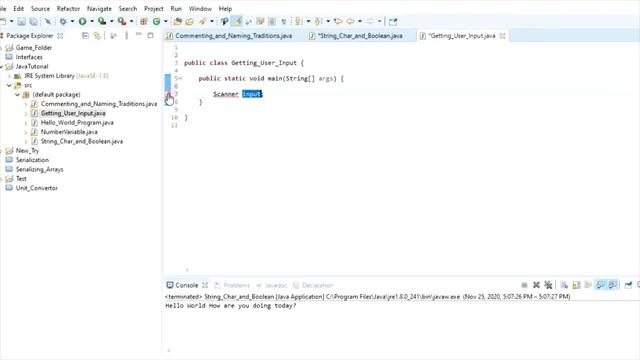Click the Save toolbar icon

[x=21, y=21]
